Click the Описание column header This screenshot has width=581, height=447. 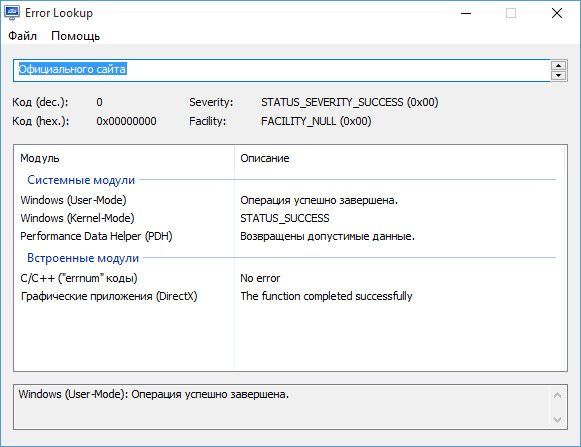coord(399,158)
